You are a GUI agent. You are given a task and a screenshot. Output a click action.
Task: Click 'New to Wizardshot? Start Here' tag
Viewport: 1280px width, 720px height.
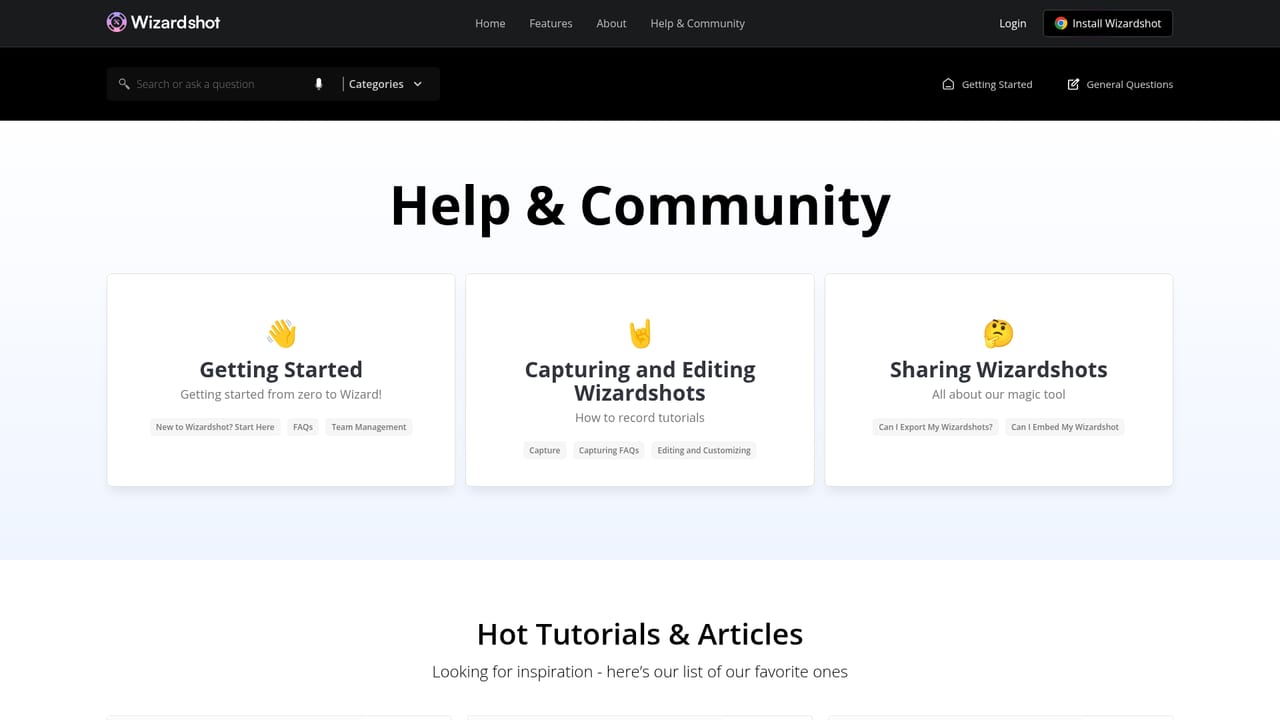[215, 427]
